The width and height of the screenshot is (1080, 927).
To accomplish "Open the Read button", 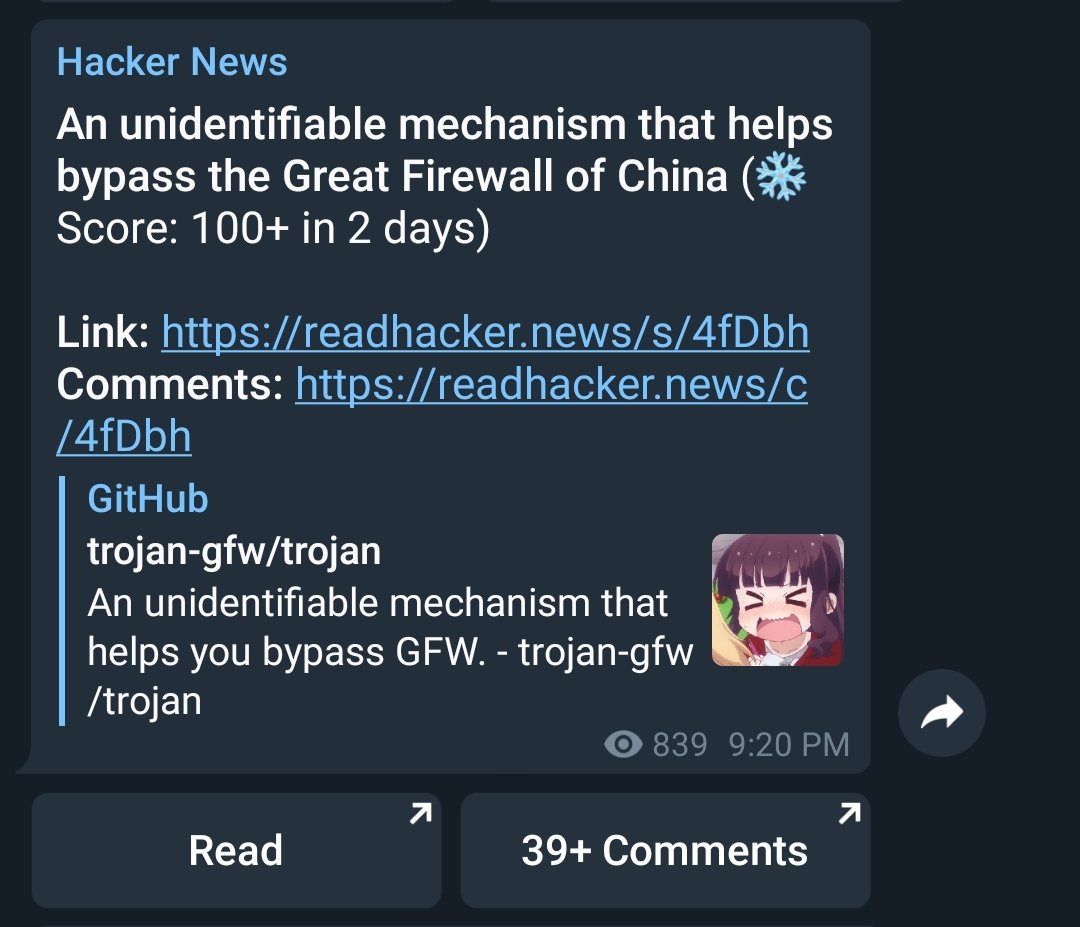I will click(236, 850).
